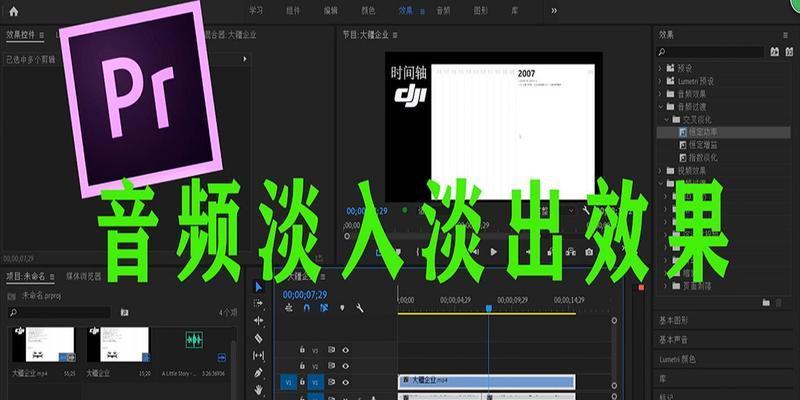Select the Slip tool
The height and width of the screenshot is (400, 800).
258,356
